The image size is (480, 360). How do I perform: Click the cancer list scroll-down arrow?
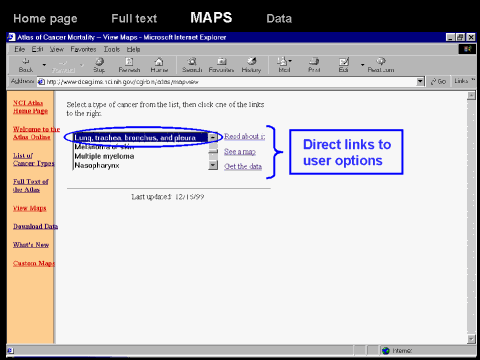[x=213, y=165]
